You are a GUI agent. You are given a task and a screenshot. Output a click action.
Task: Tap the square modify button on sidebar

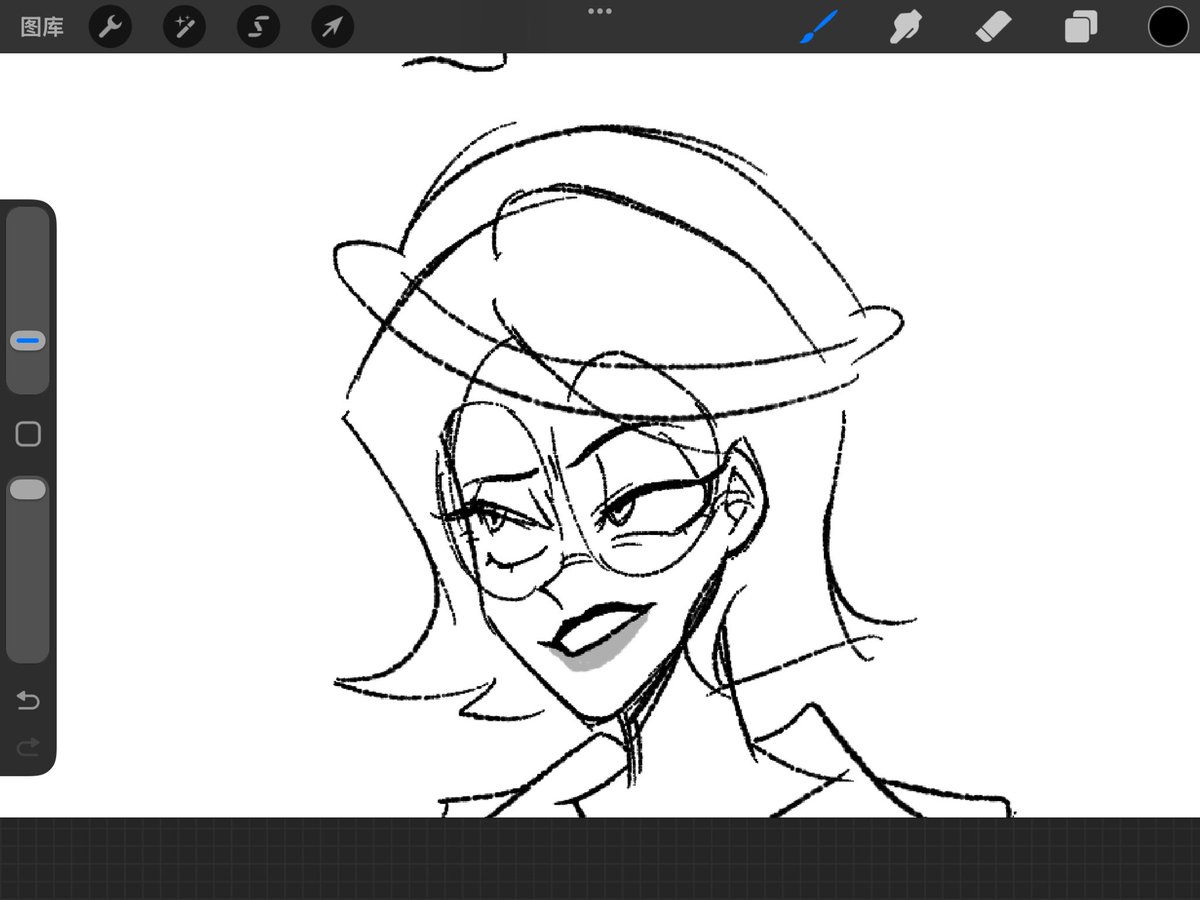point(28,434)
